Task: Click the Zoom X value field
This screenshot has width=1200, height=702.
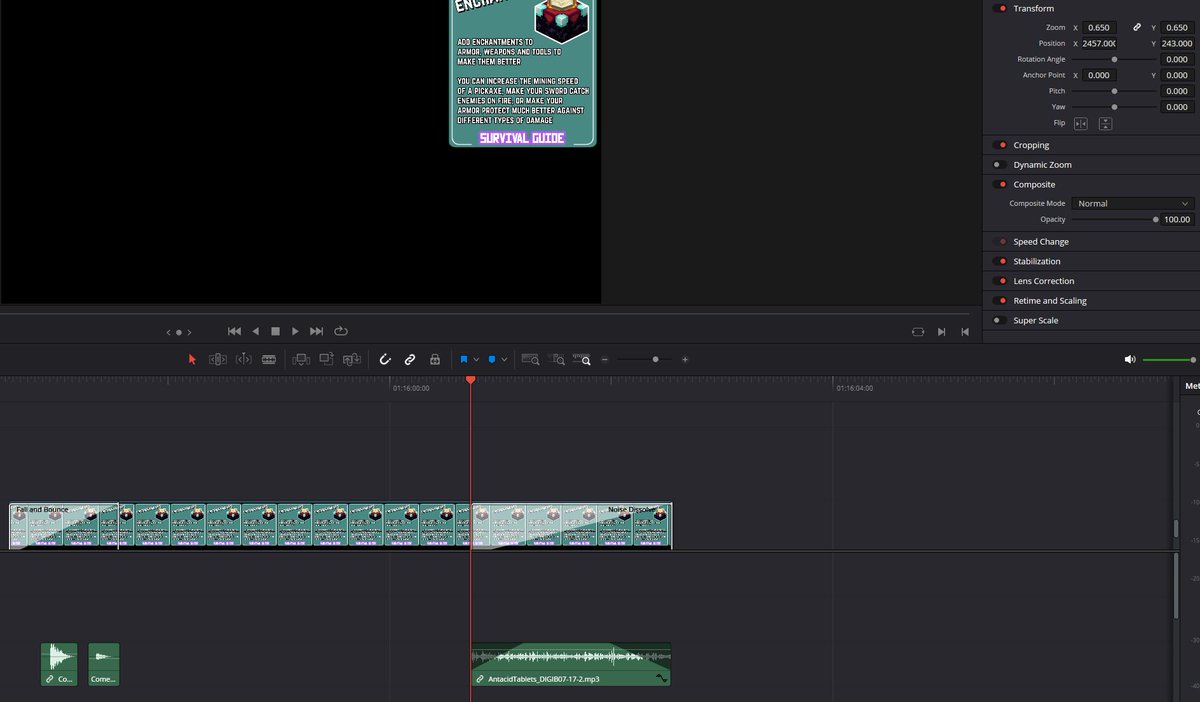Action: point(1100,28)
